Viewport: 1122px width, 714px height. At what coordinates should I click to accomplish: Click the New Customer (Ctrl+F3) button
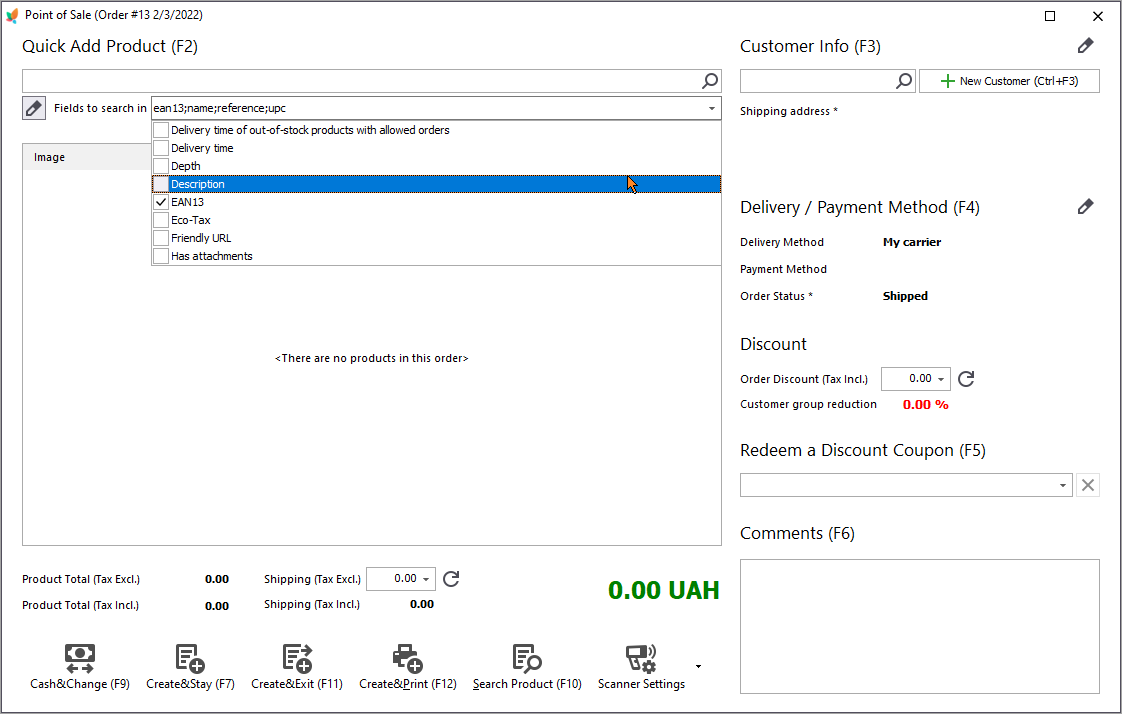1009,81
